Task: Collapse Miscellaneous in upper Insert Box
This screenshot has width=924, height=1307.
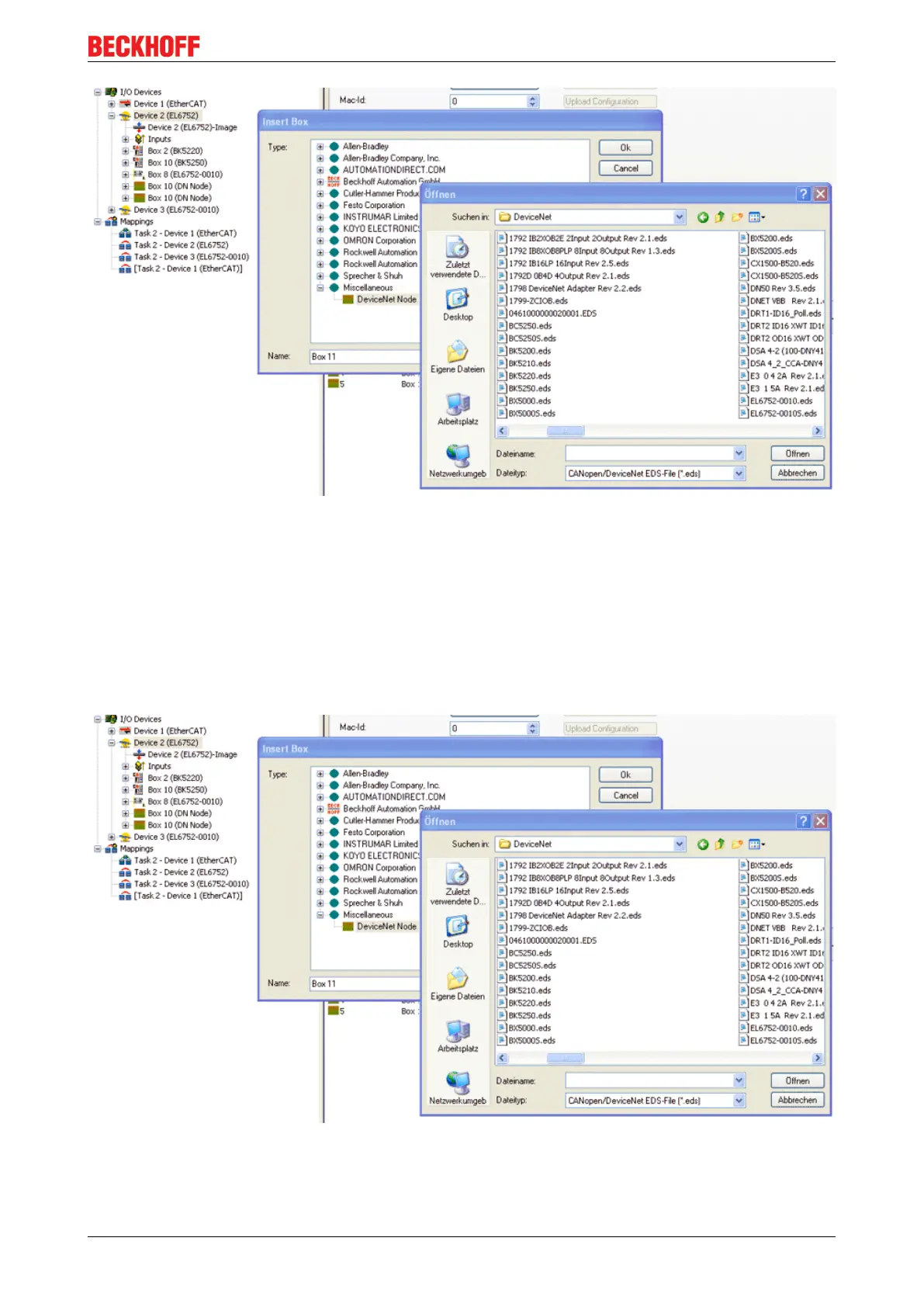Action: click(320, 288)
